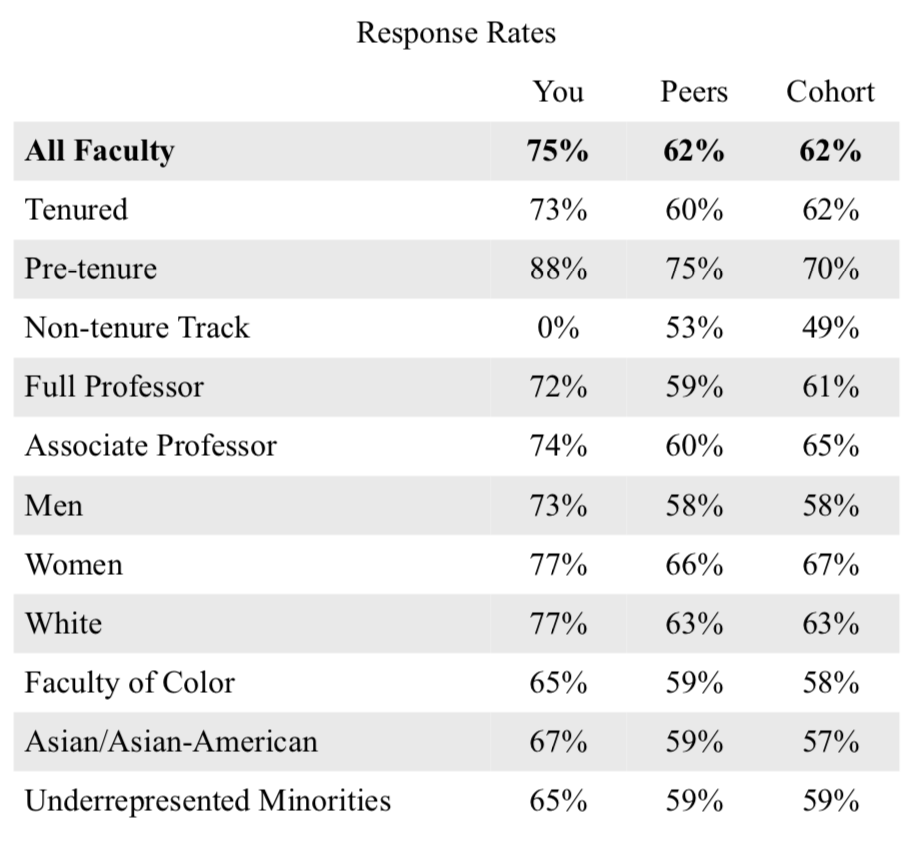The height and width of the screenshot is (842, 914).
Task: Select the All Faculty row label
Action: click(100, 151)
